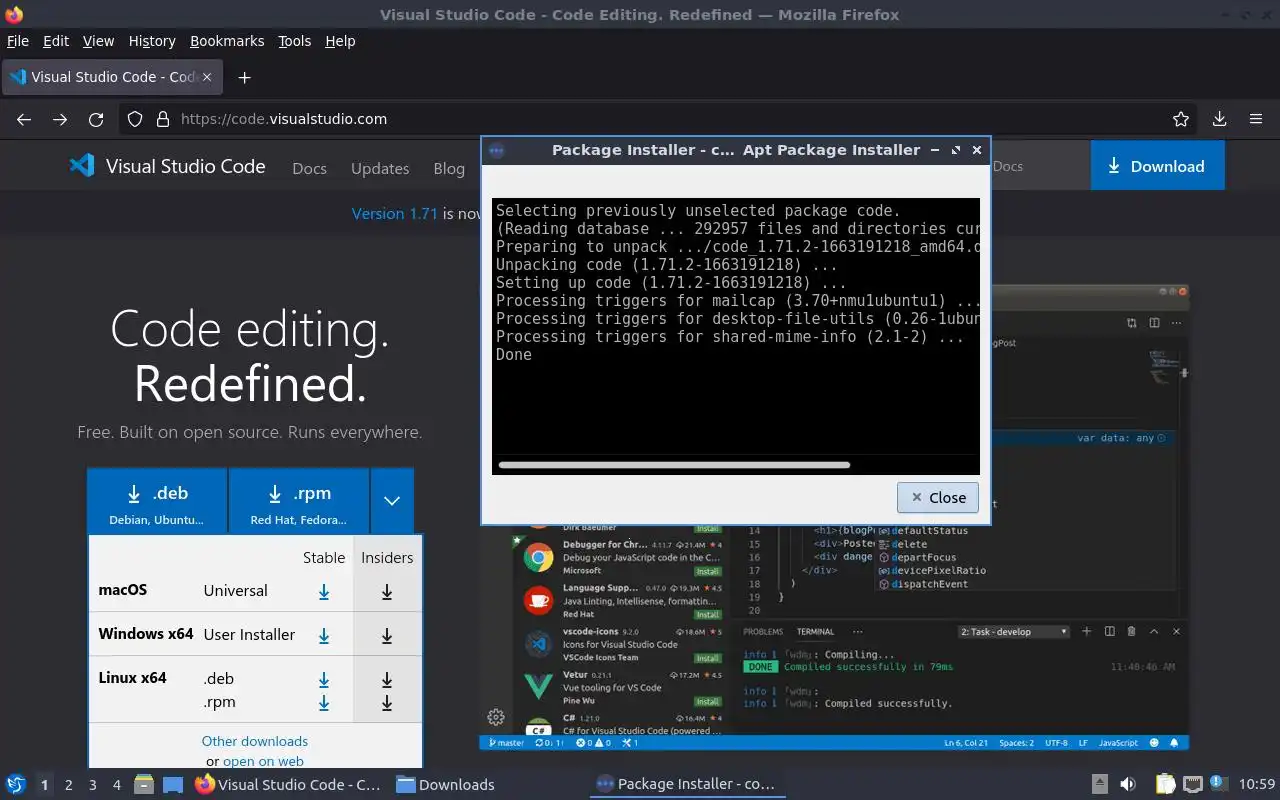This screenshot has width=1280, height=800.
Task: Switch to Downloads window in taskbar
Action: point(445,784)
